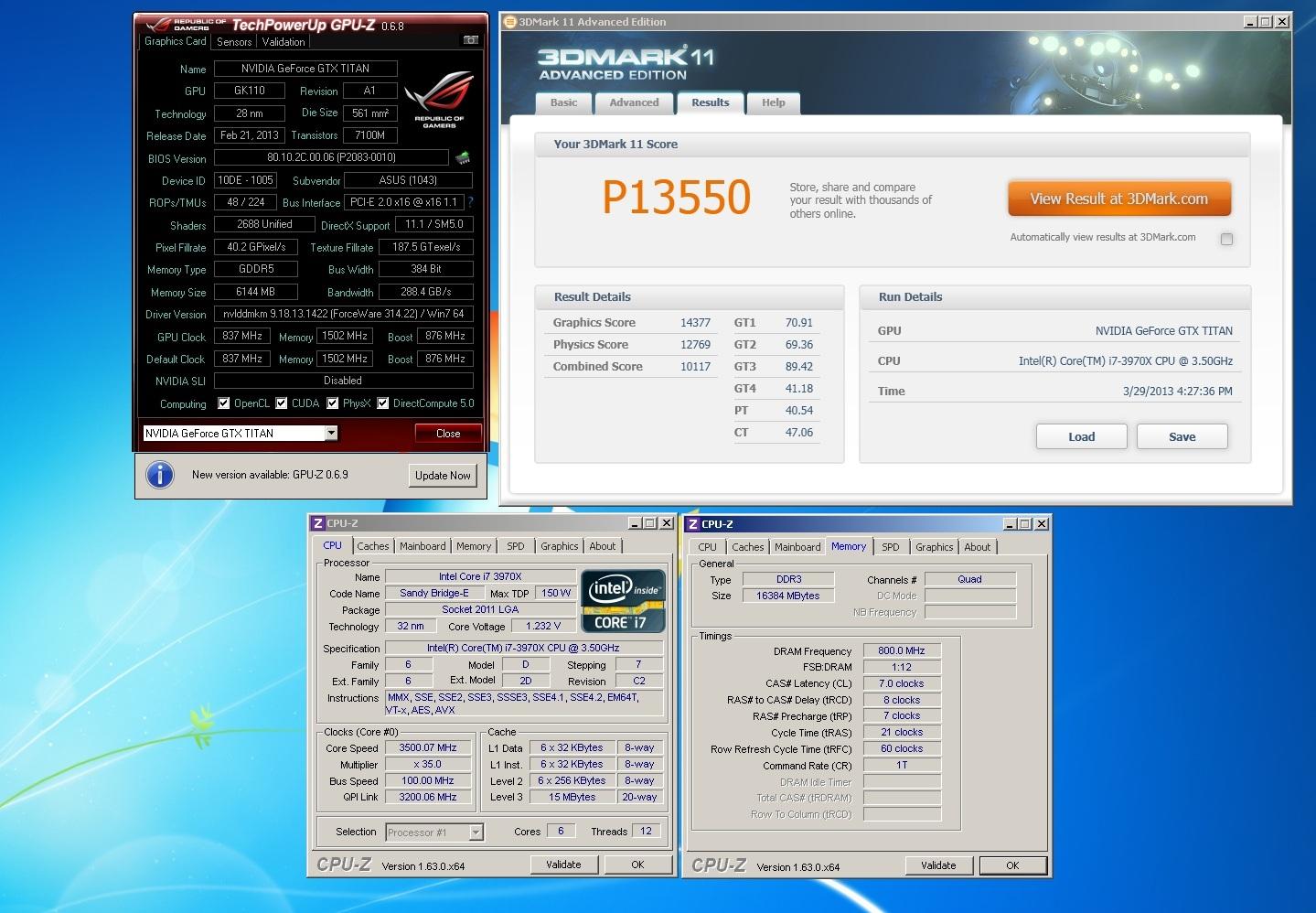The image size is (1316, 913).
Task: Open Mainboard tab in left CPU-Z window
Action: pos(423,546)
